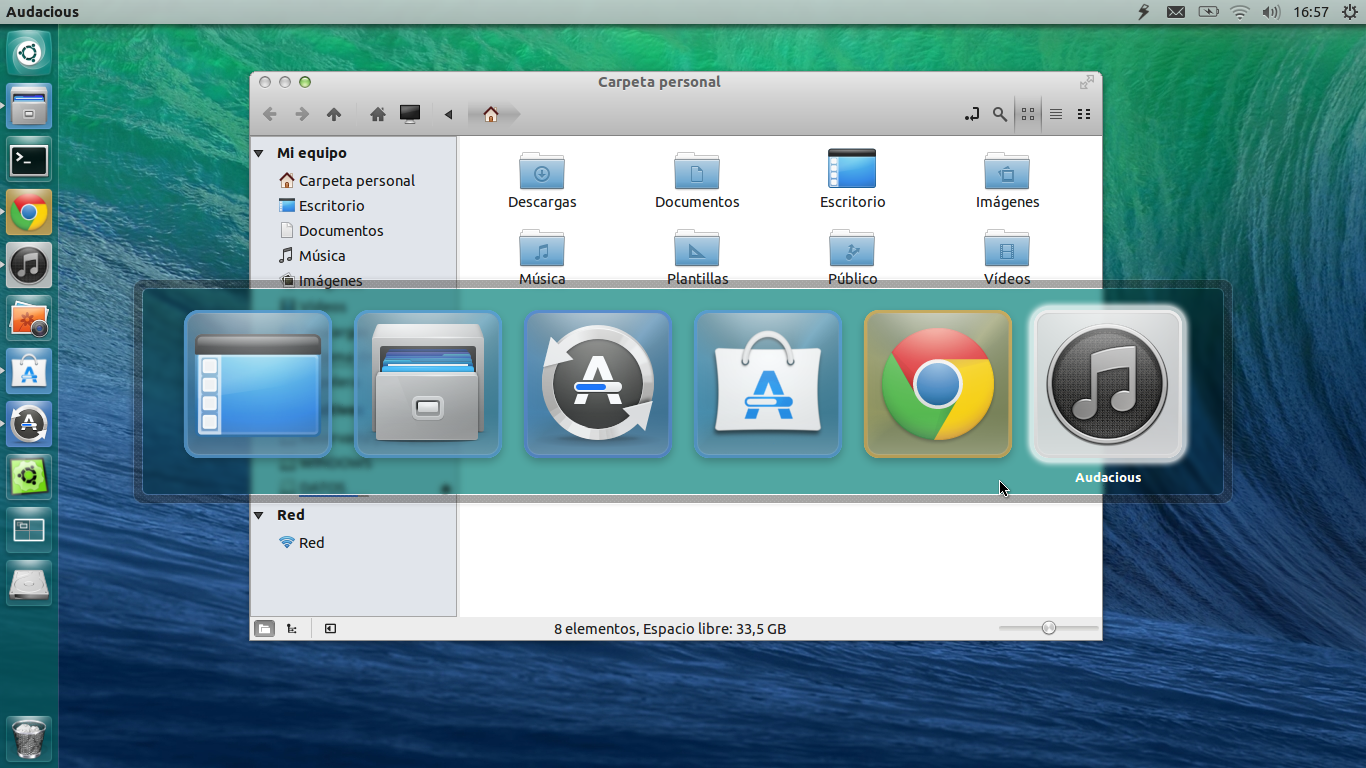Open the Documentos folder in the main pane
The width and height of the screenshot is (1366, 768).
point(697,180)
